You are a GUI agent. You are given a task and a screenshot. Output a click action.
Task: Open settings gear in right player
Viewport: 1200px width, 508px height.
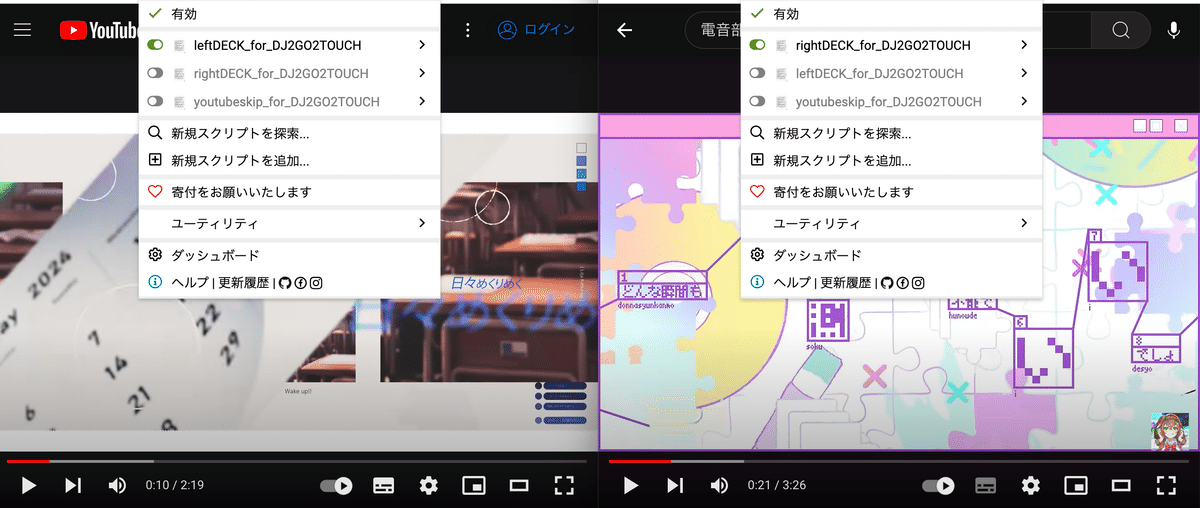click(x=1031, y=485)
